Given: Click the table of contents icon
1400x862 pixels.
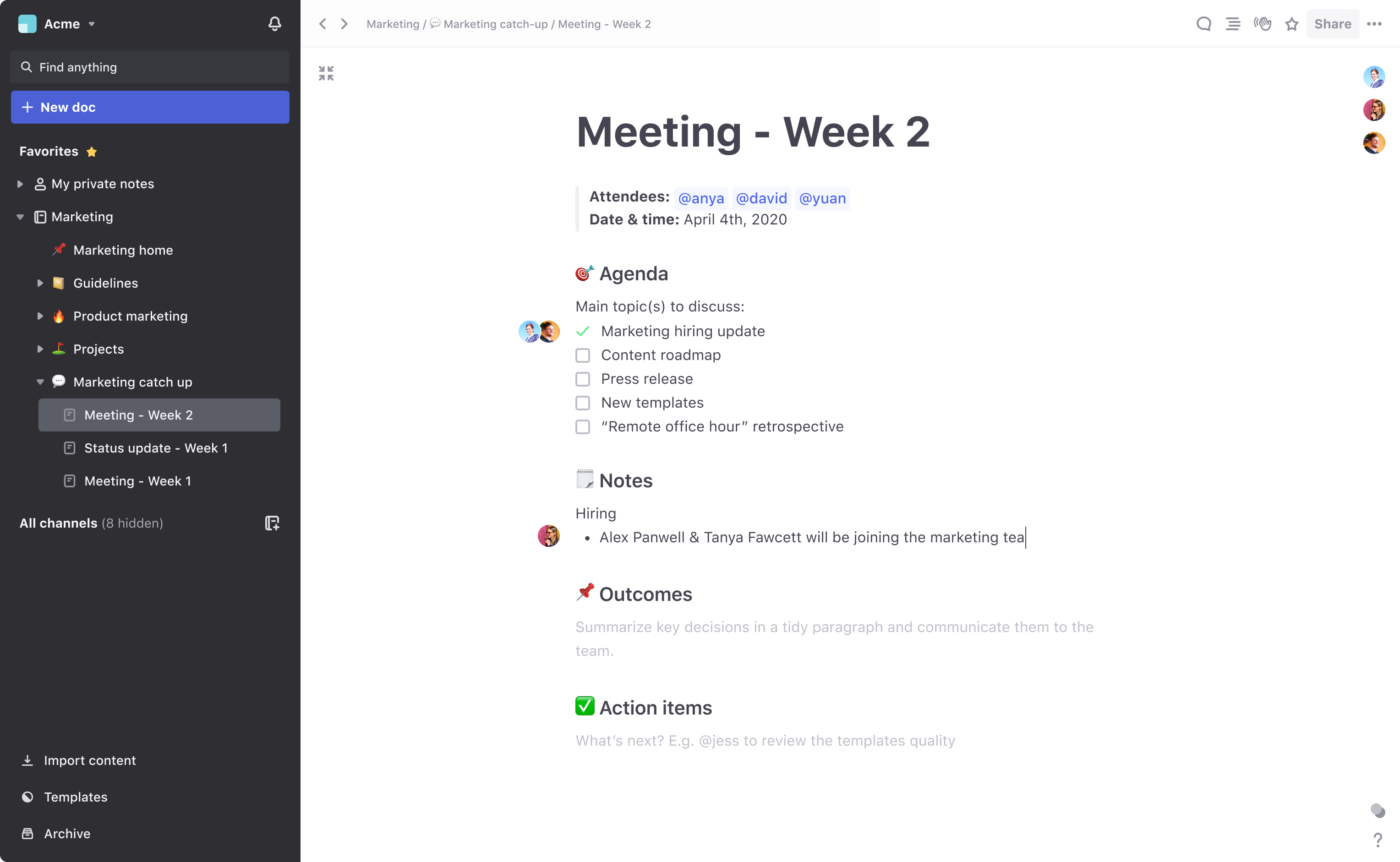Looking at the screenshot, I should click(1231, 23).
